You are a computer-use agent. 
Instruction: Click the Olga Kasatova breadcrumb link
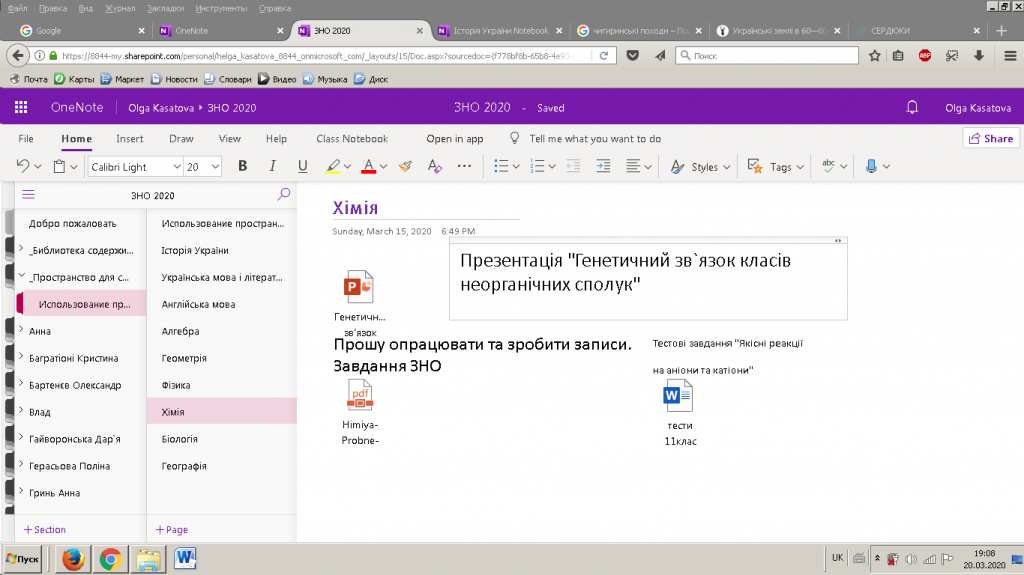click(161, 108)
